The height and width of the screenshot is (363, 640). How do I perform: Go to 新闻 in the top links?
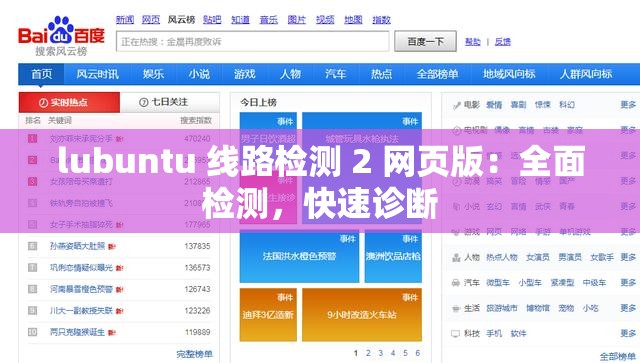tap(125, 20)
